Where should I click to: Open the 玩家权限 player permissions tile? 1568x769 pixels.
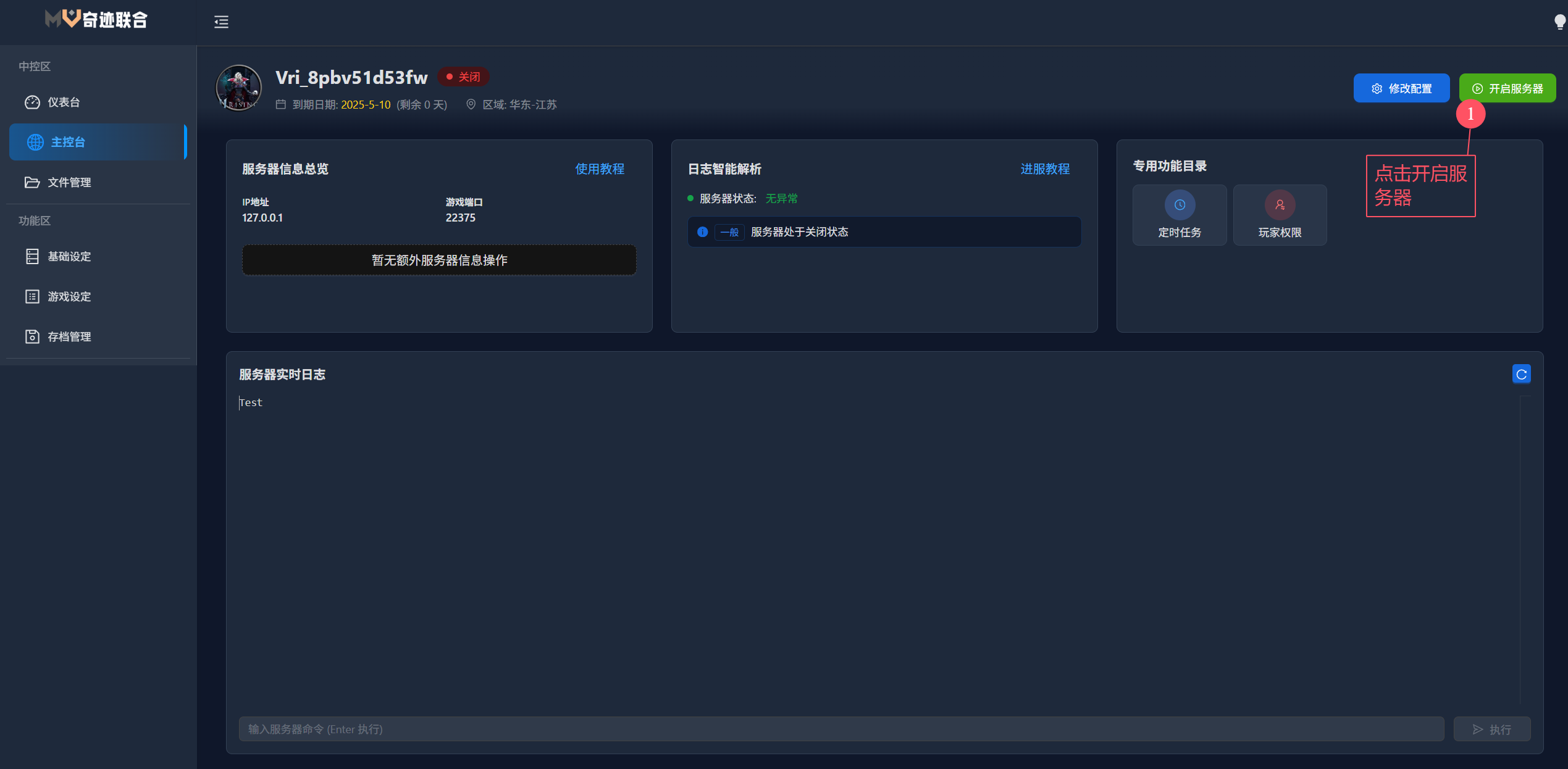1280,215
